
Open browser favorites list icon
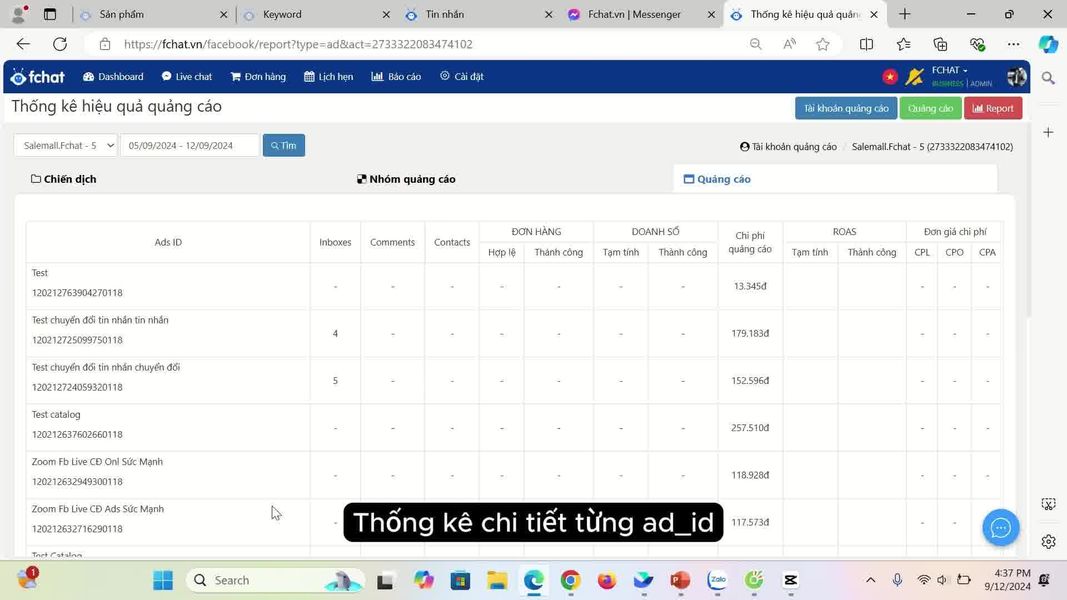[904, 44]
